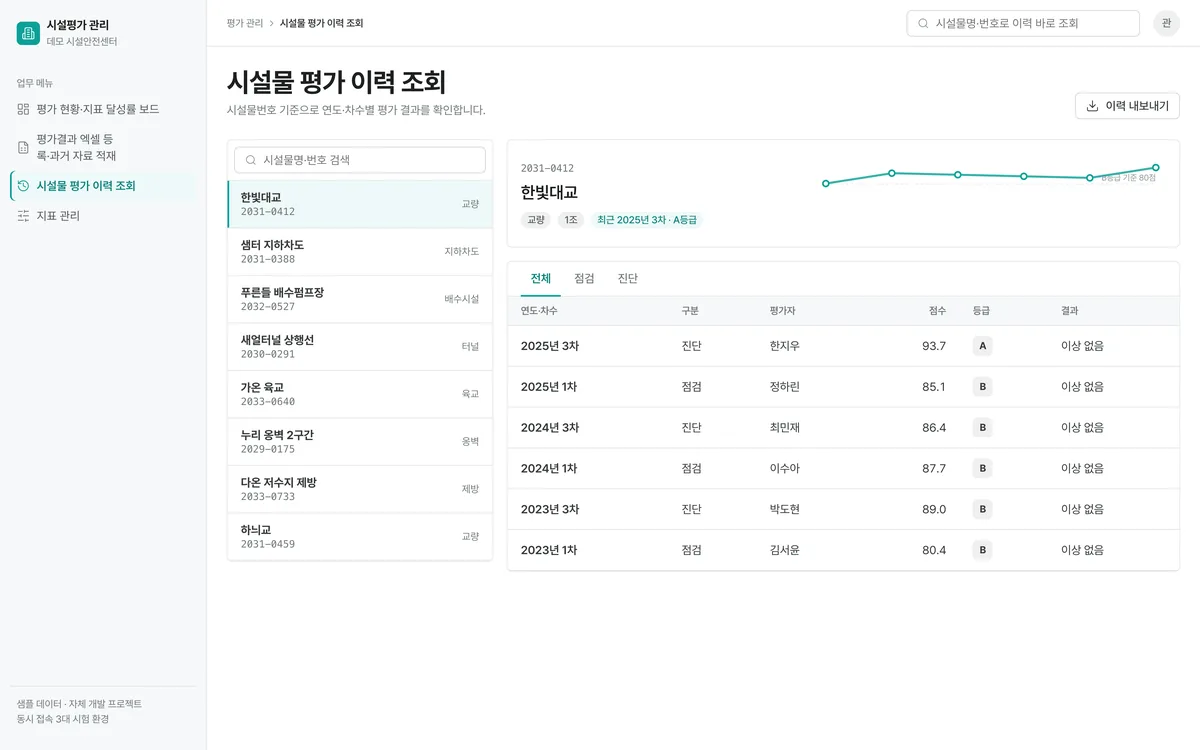Select 푸른들 배수펌프장 facility
Viewport: 1200px width, 750px height.
(x=360, y=299)
